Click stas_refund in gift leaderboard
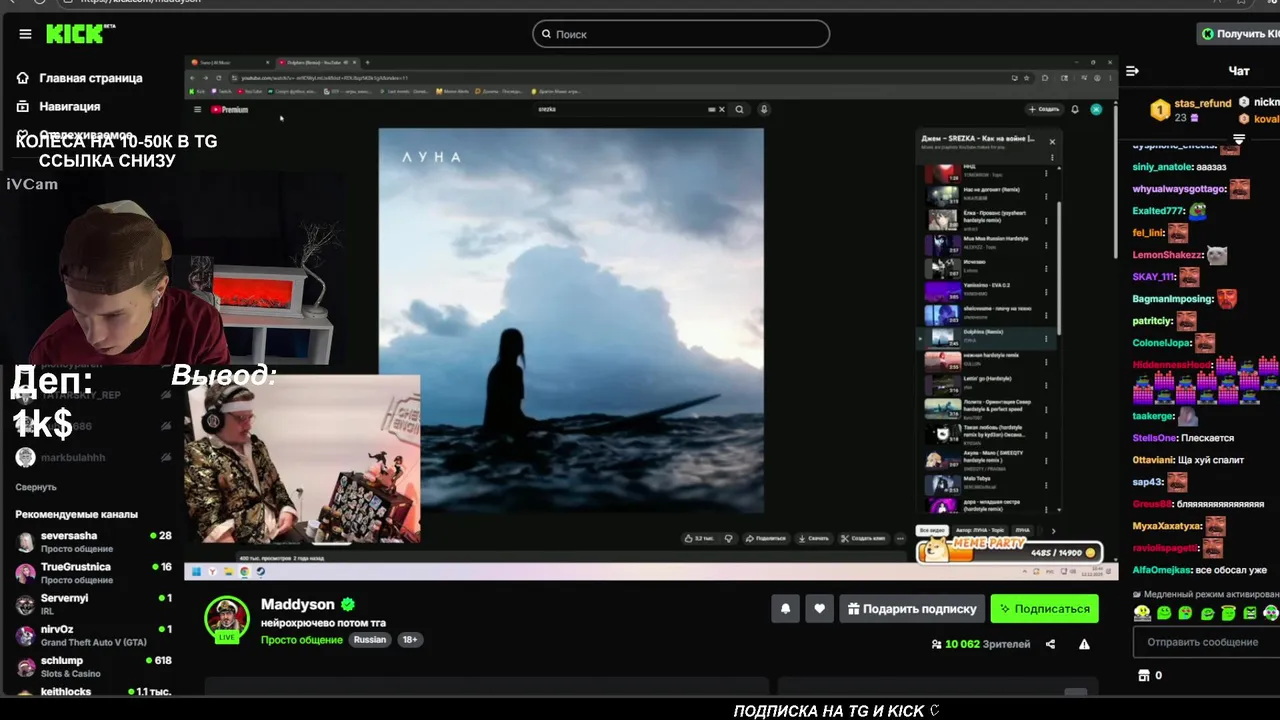1280x720 pixels. [x=1202, y=103]
